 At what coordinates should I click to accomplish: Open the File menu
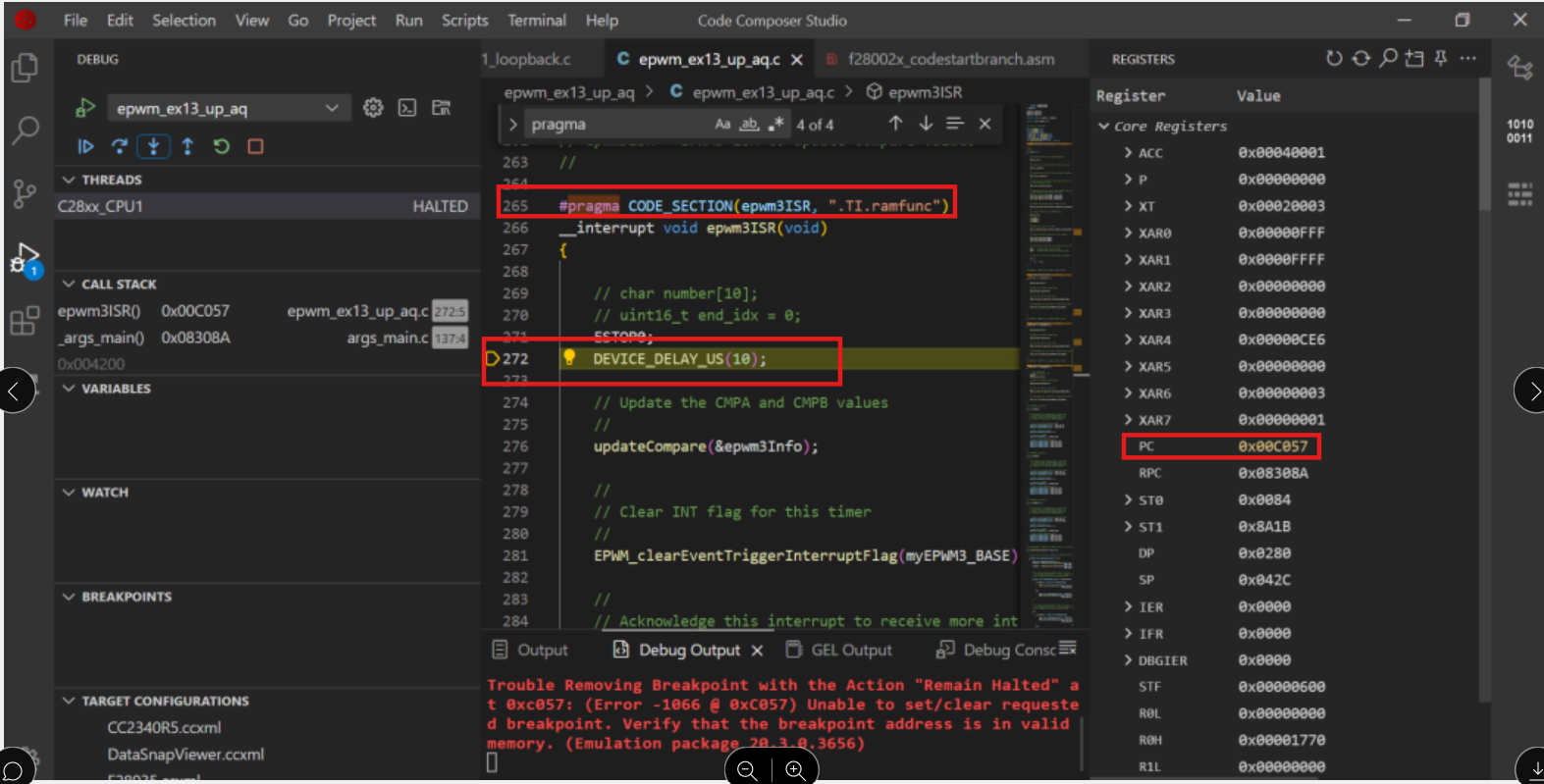click(x=76, y=20)
